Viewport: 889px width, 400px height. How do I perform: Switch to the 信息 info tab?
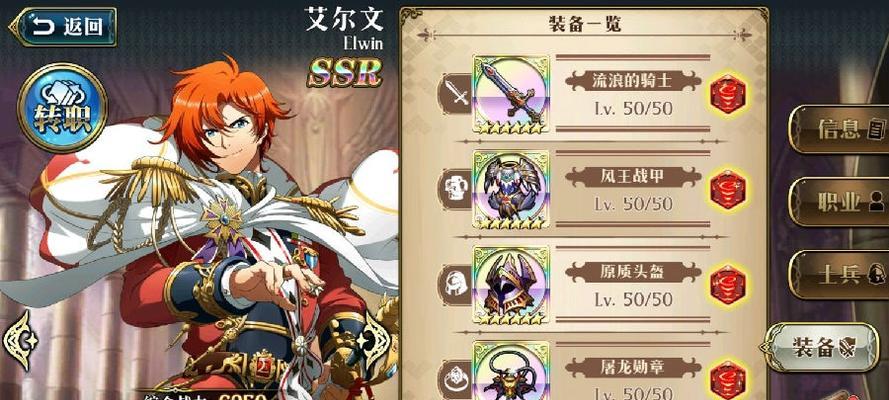pos(840,130)
